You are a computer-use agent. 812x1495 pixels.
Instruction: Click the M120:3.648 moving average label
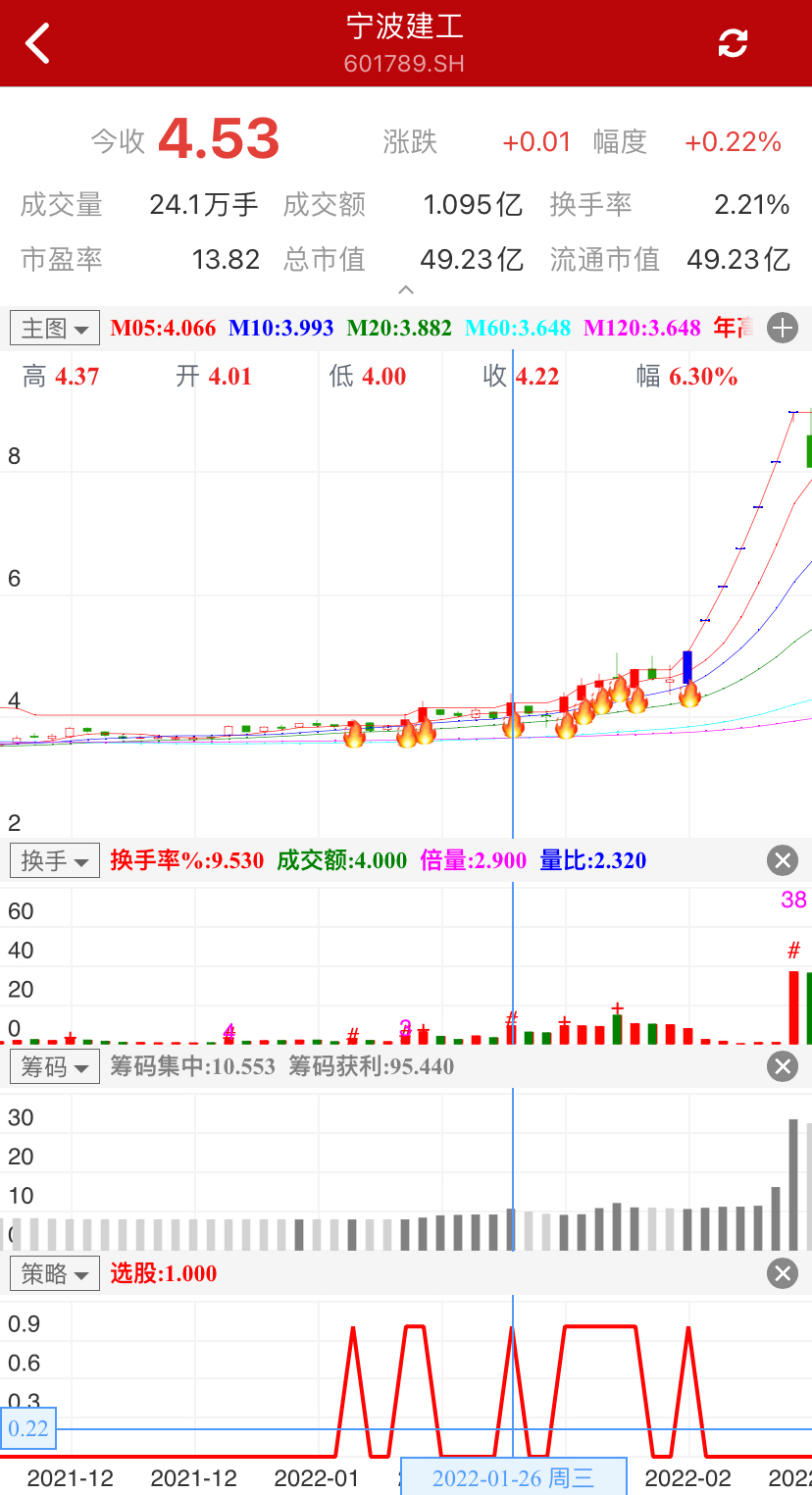[x=642, y=328]
